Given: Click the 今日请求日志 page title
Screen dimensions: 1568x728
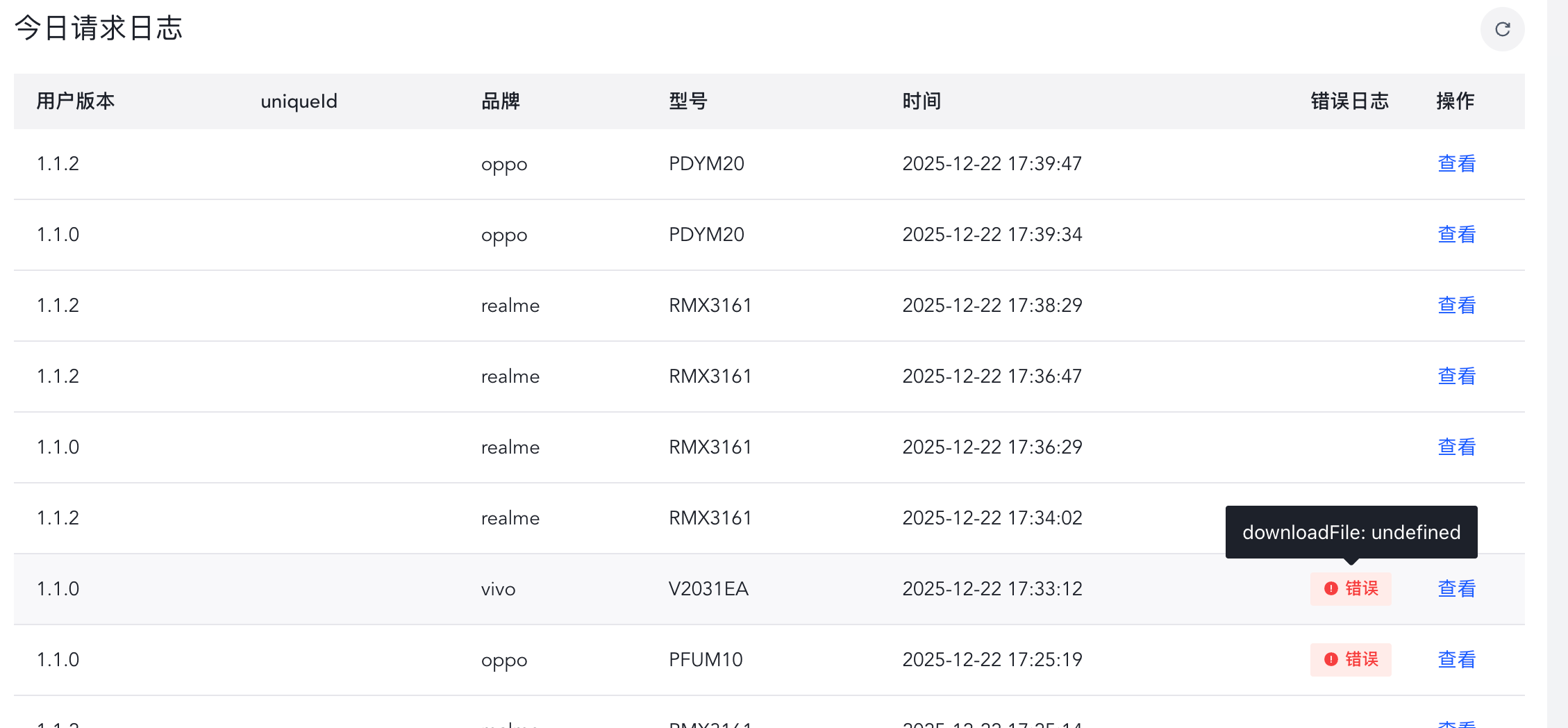Looking at the screenshot, I should 99,28.
